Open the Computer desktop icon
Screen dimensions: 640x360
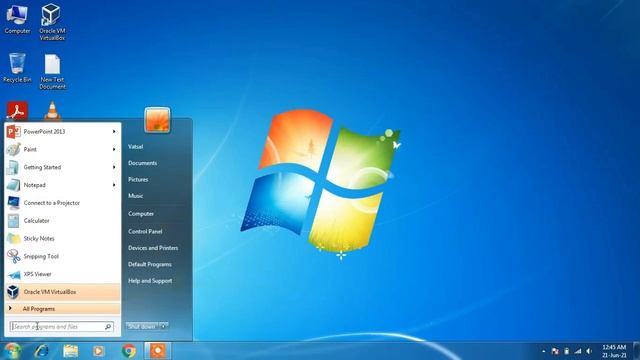tap(17, 19)
